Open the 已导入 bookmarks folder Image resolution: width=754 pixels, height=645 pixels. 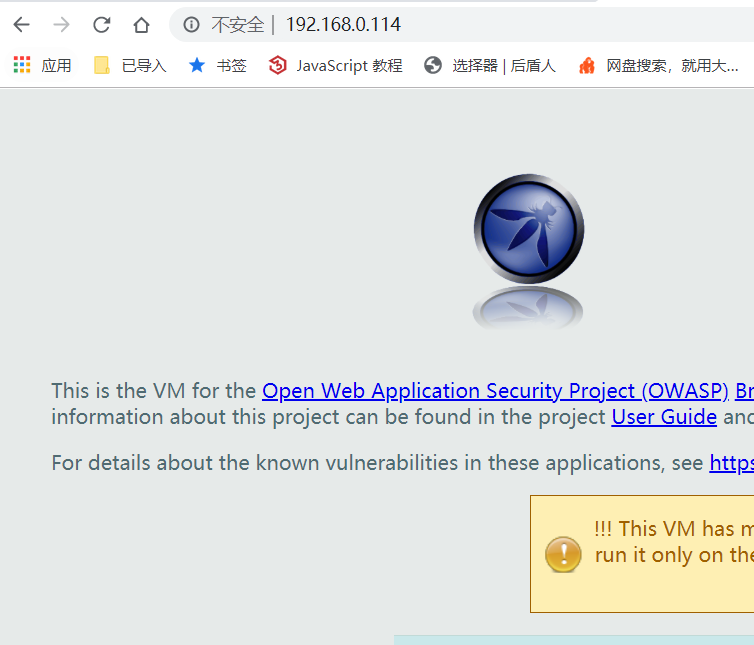pos(130,65)
